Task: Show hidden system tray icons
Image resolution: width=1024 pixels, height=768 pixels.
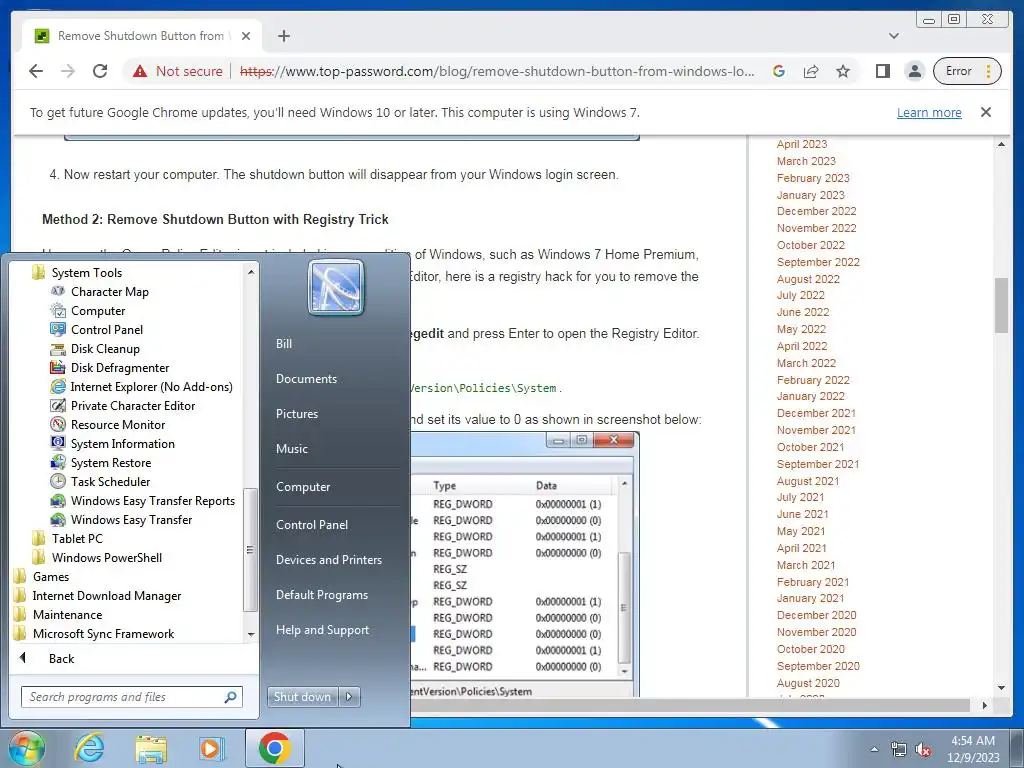Action: [874, 750]
